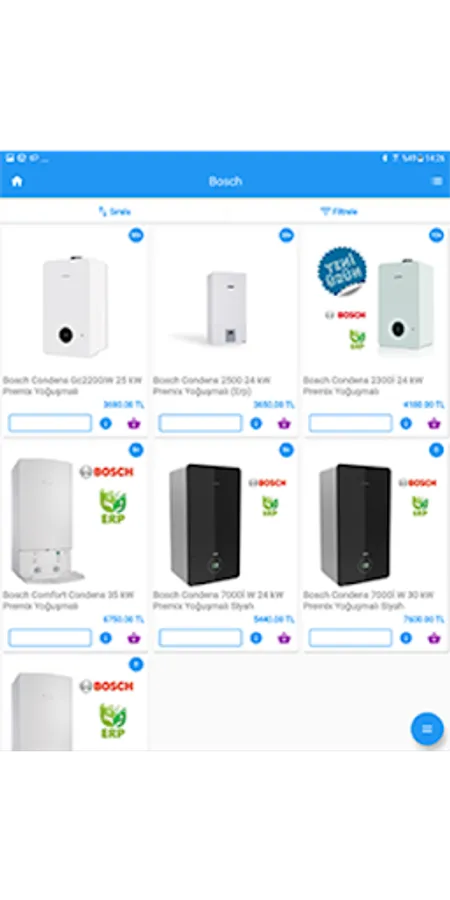Tap blue info circle for Condens 7000i 24 kW
The width and height of the screenshot is (450, 900).
(256, 638)
